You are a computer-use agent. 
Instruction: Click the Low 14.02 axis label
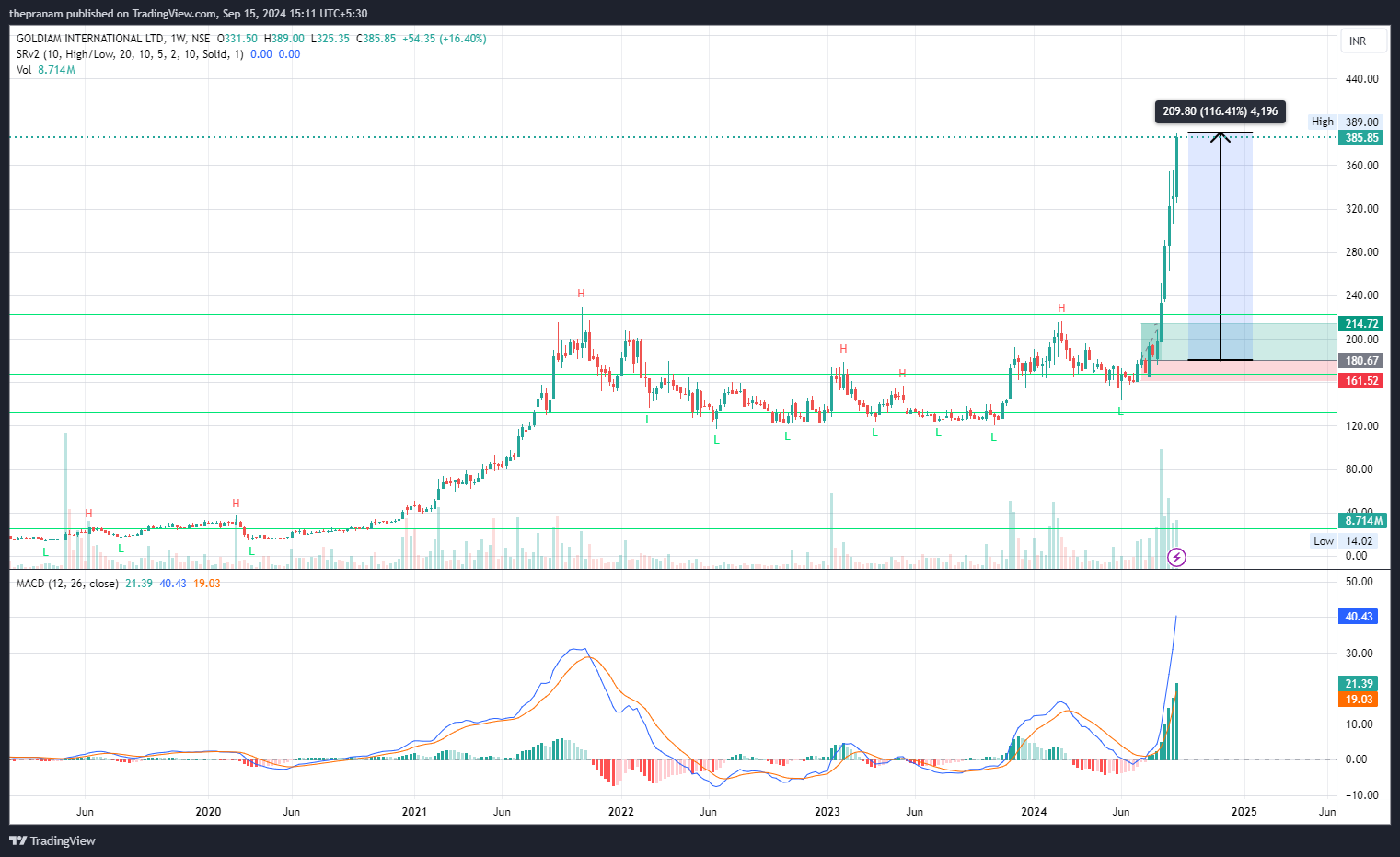(1343, 541)
